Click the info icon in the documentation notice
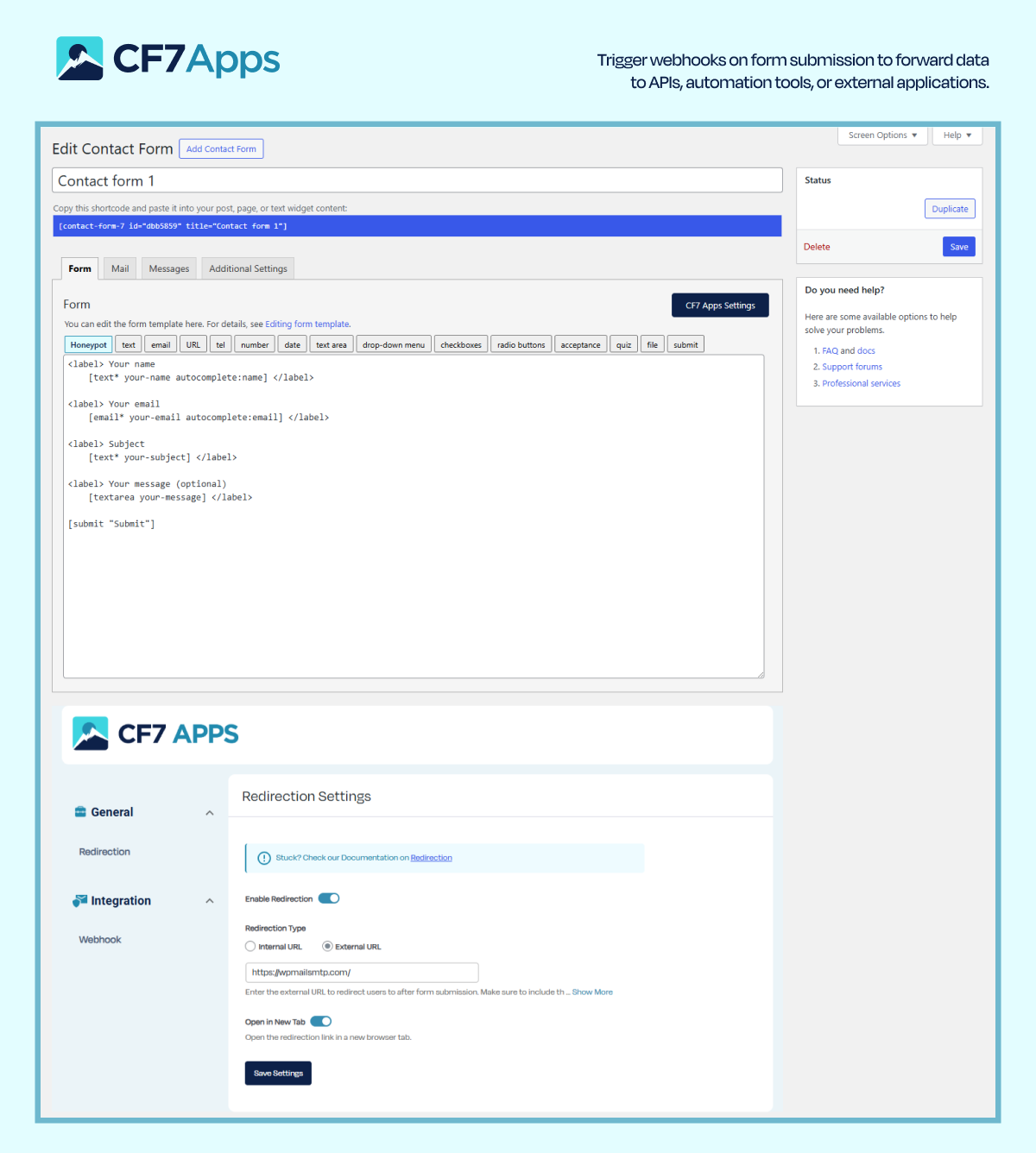Image resolution: width=1036 pixels, height=1153 pixels. tap(263, 858)
